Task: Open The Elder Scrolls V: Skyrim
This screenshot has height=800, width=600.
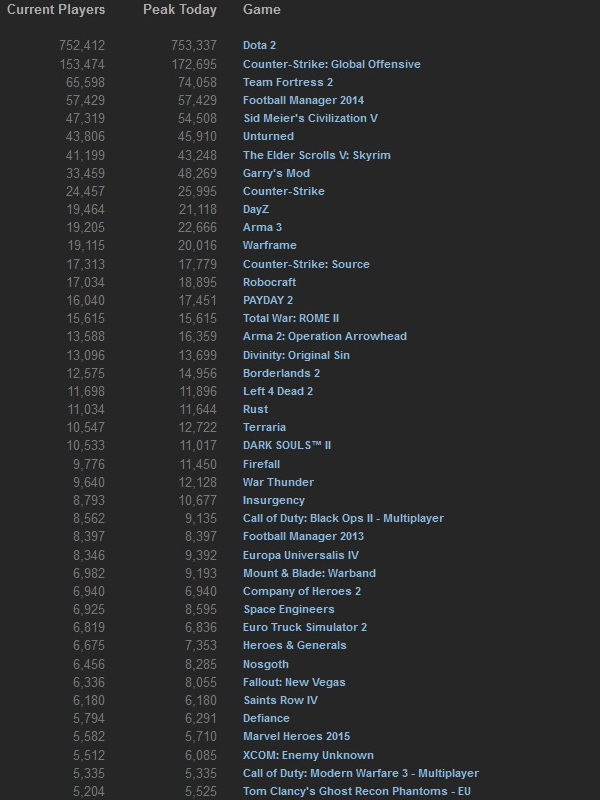Action: 316,155
